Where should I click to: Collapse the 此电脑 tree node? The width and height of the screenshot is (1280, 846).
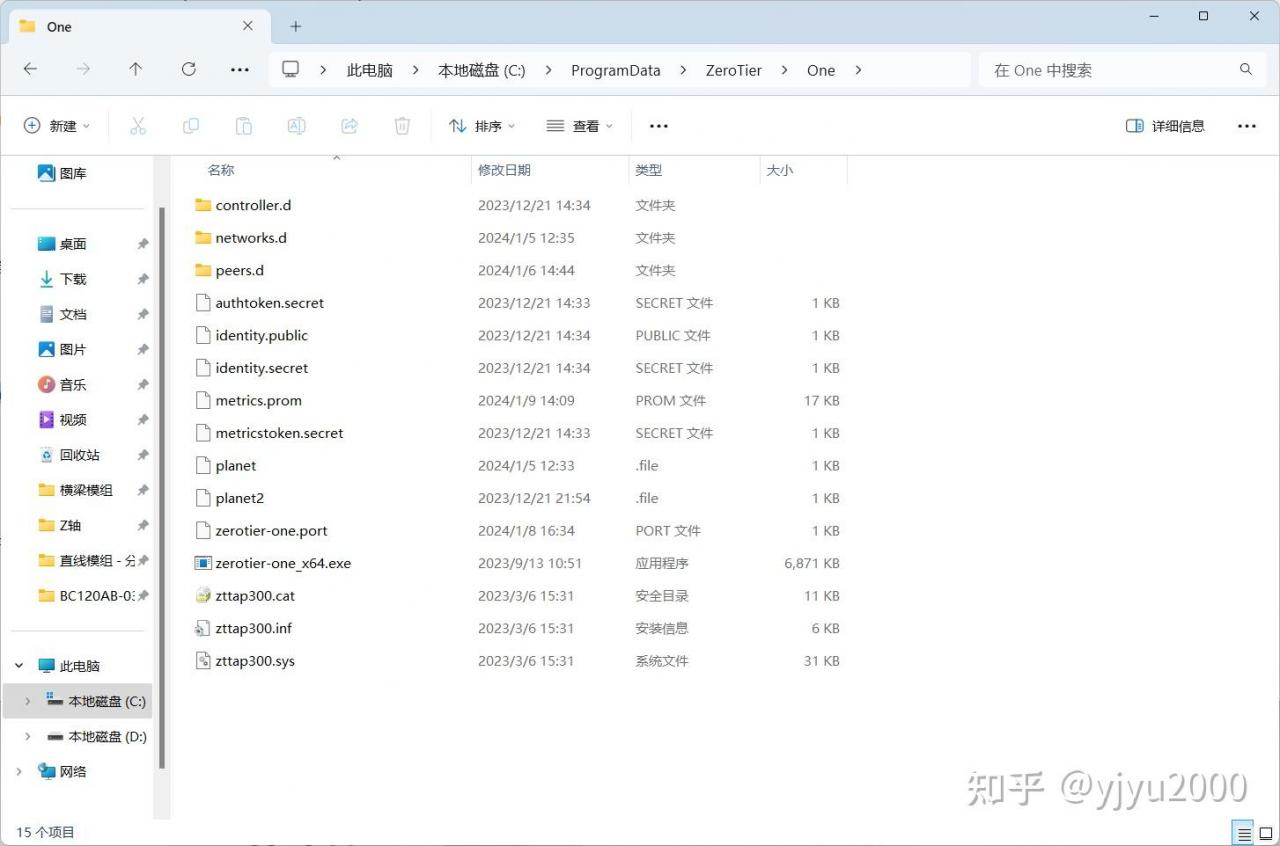[19, 666]
